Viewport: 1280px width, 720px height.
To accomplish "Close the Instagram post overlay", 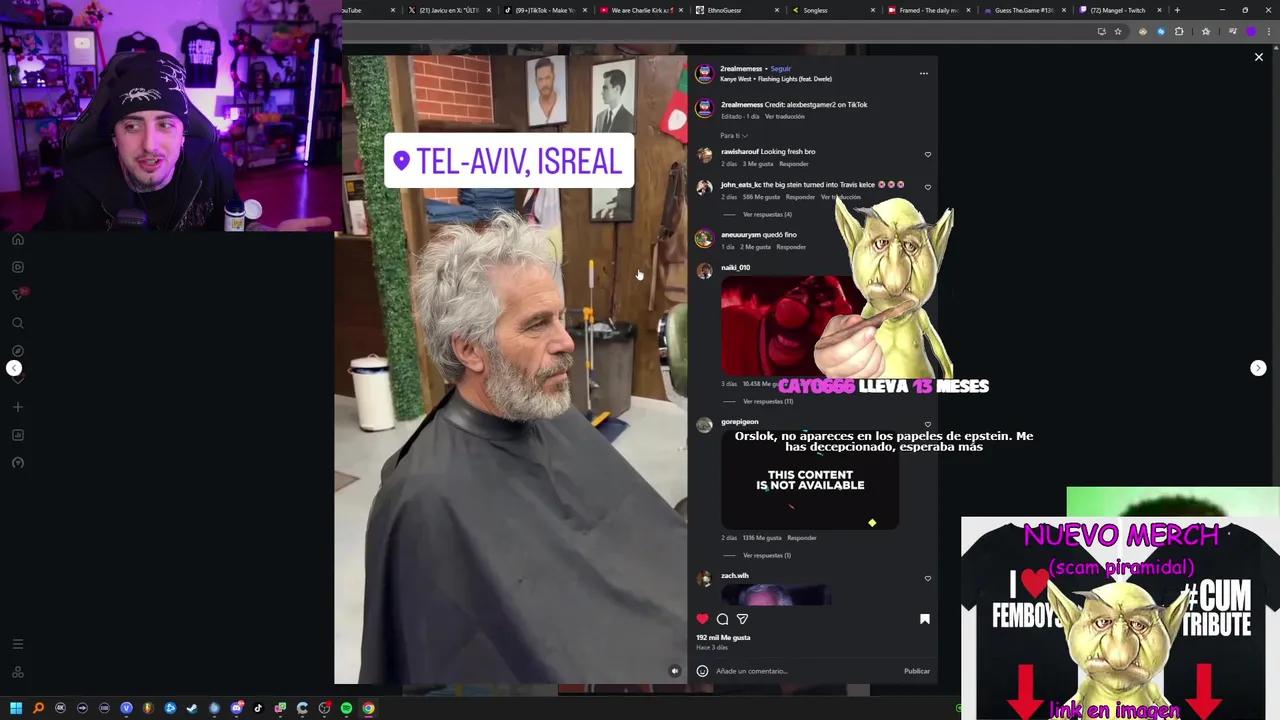I will (x=1259, y=58).
